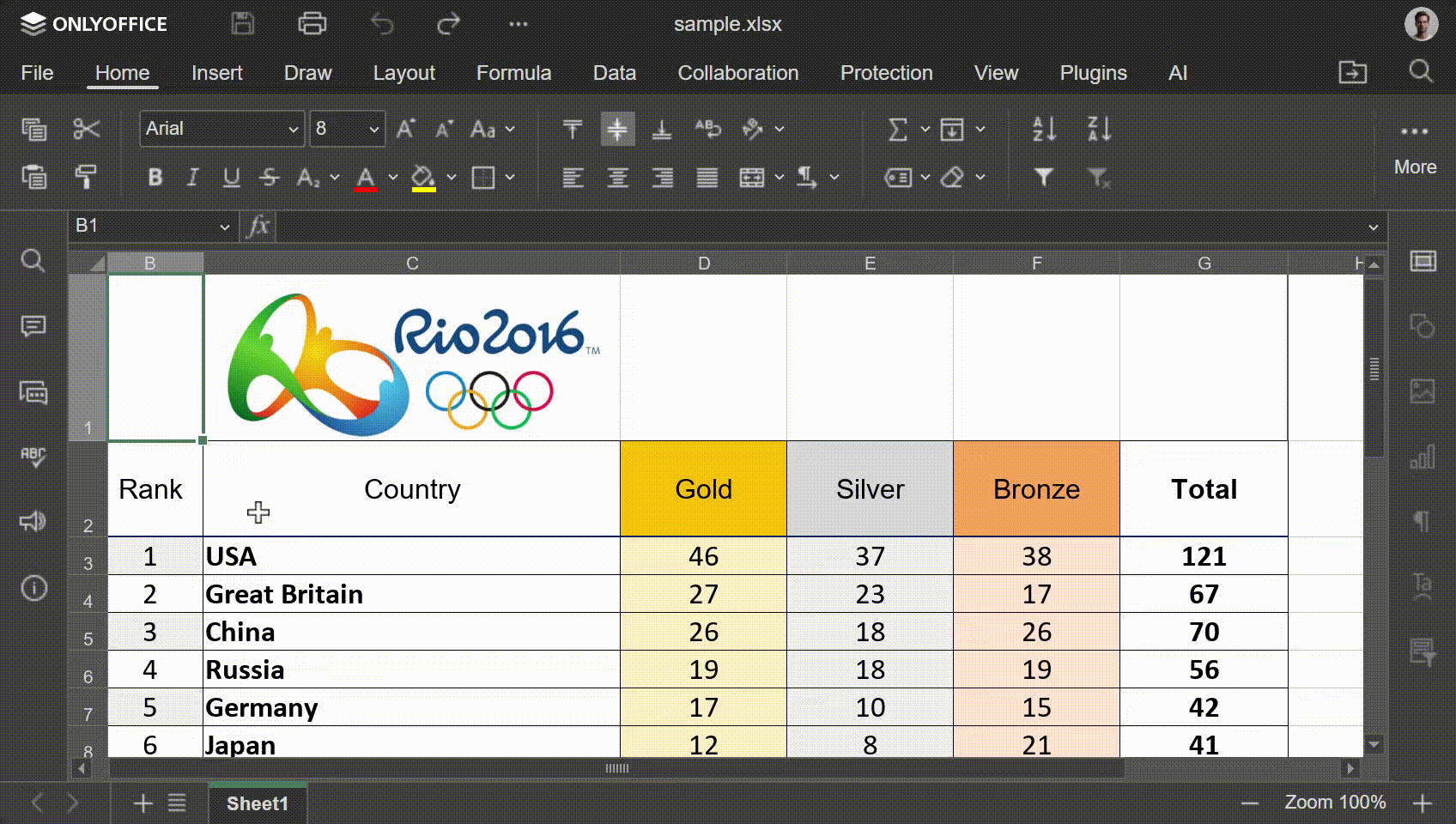Click the Clear filter icon
Viewport: 1456px width, 824px height.
click(1099, 178)
